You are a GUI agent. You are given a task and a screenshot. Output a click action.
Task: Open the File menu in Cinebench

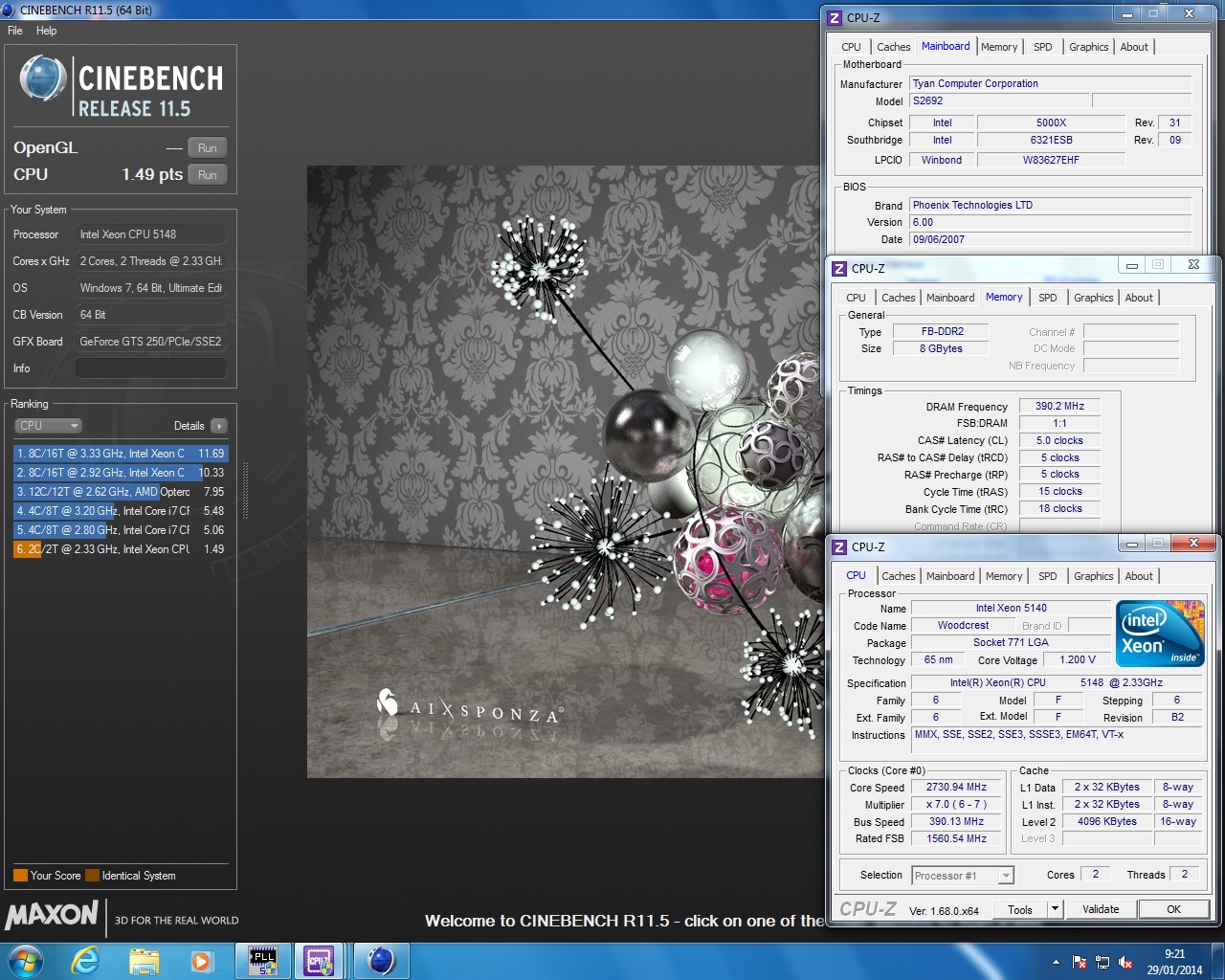pos(15,31)
